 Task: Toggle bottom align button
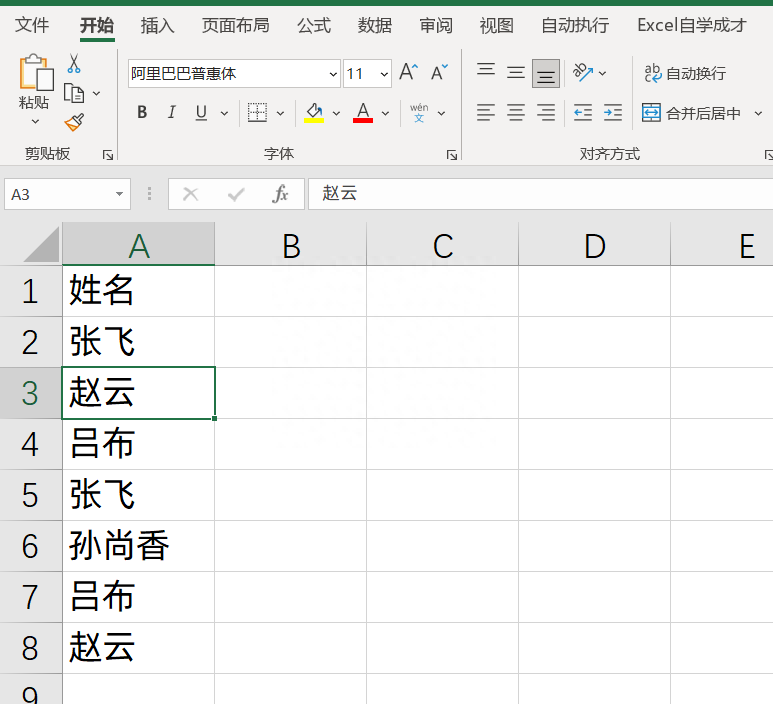coord(546,73)
